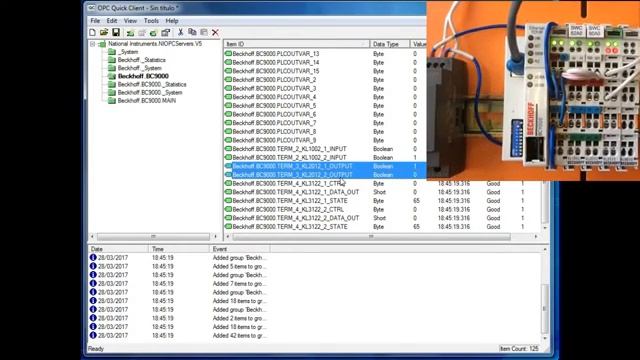Select item Beckhoff.BC9000.TERM_4_KL3122_2_DATA_OUT
The width and height of the screenshot is (640, 360).
[296, 218]
